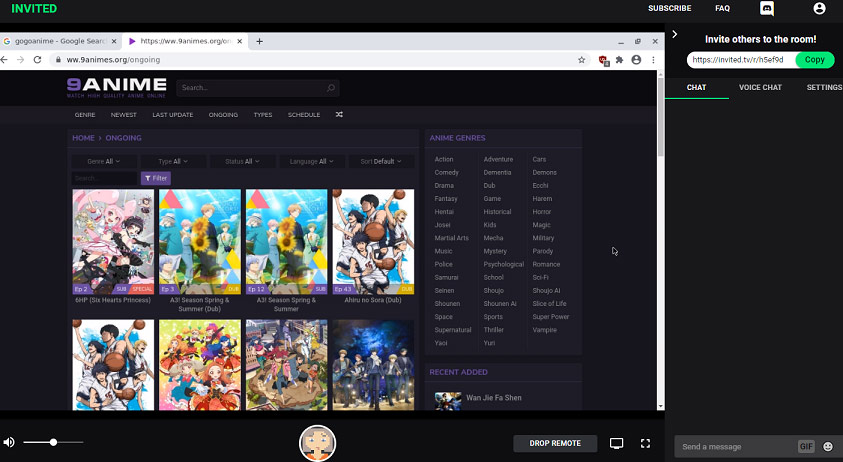This screenshot has height=462, width=843.
Task: Adjust the volume slider knob
Action: pyautogui.click(x=53, y=442)
